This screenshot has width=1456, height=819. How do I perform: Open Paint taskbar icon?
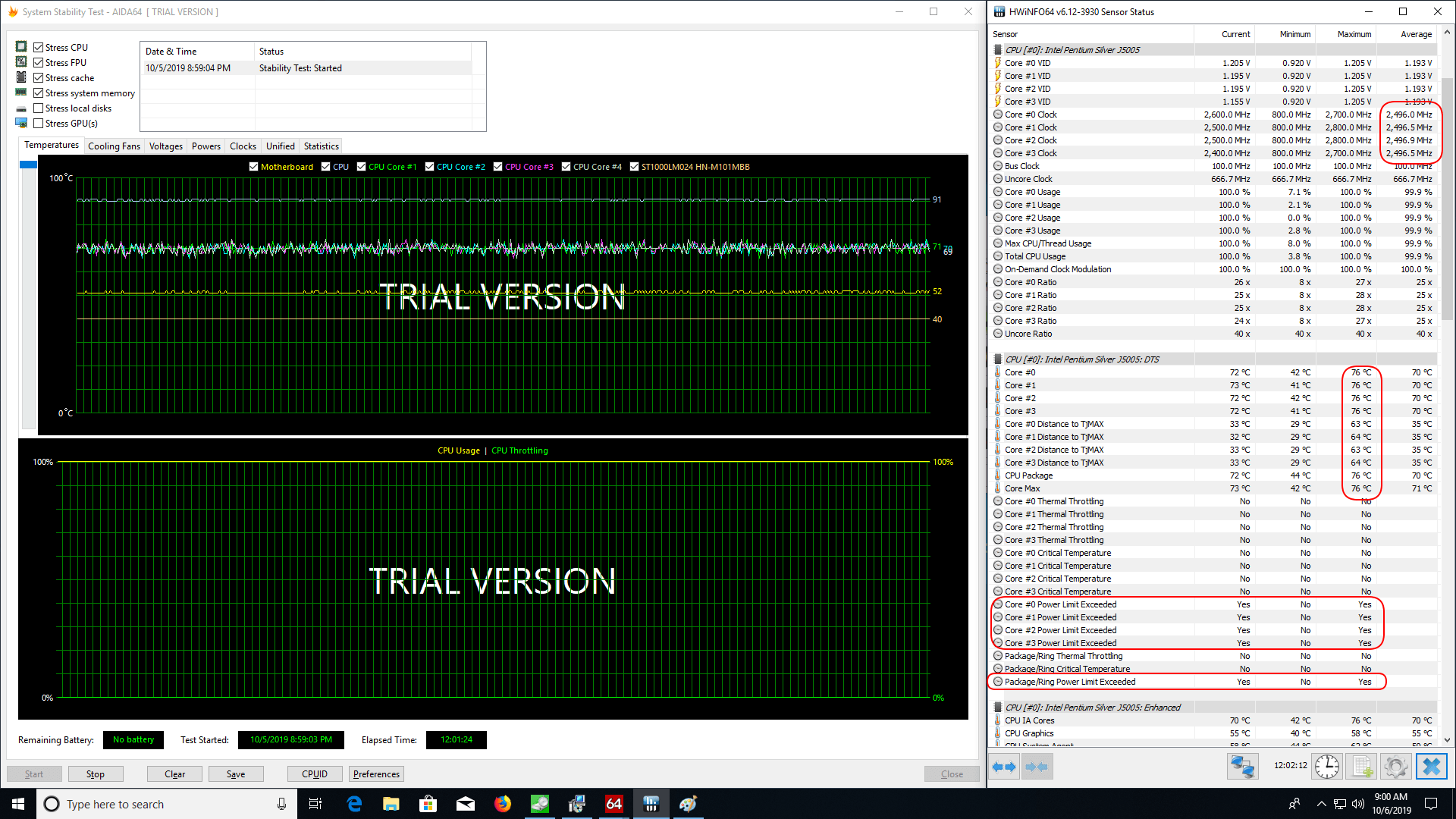(x=689, y=804)
